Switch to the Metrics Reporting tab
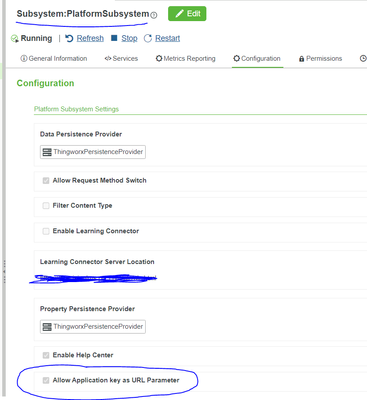The image size is (367, 400). 186,58
